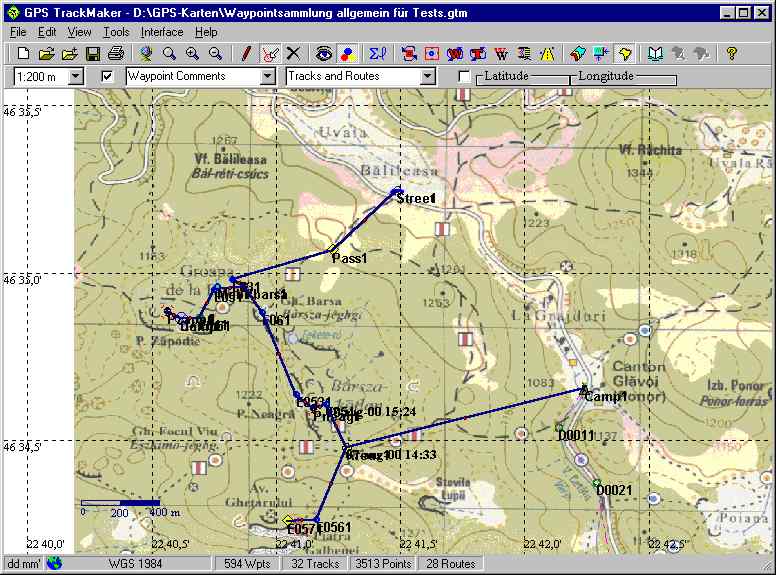The image size is (776, 575).
Task: Expand the Tracks and Routes dropdown arrow
Action: point(428,77)
